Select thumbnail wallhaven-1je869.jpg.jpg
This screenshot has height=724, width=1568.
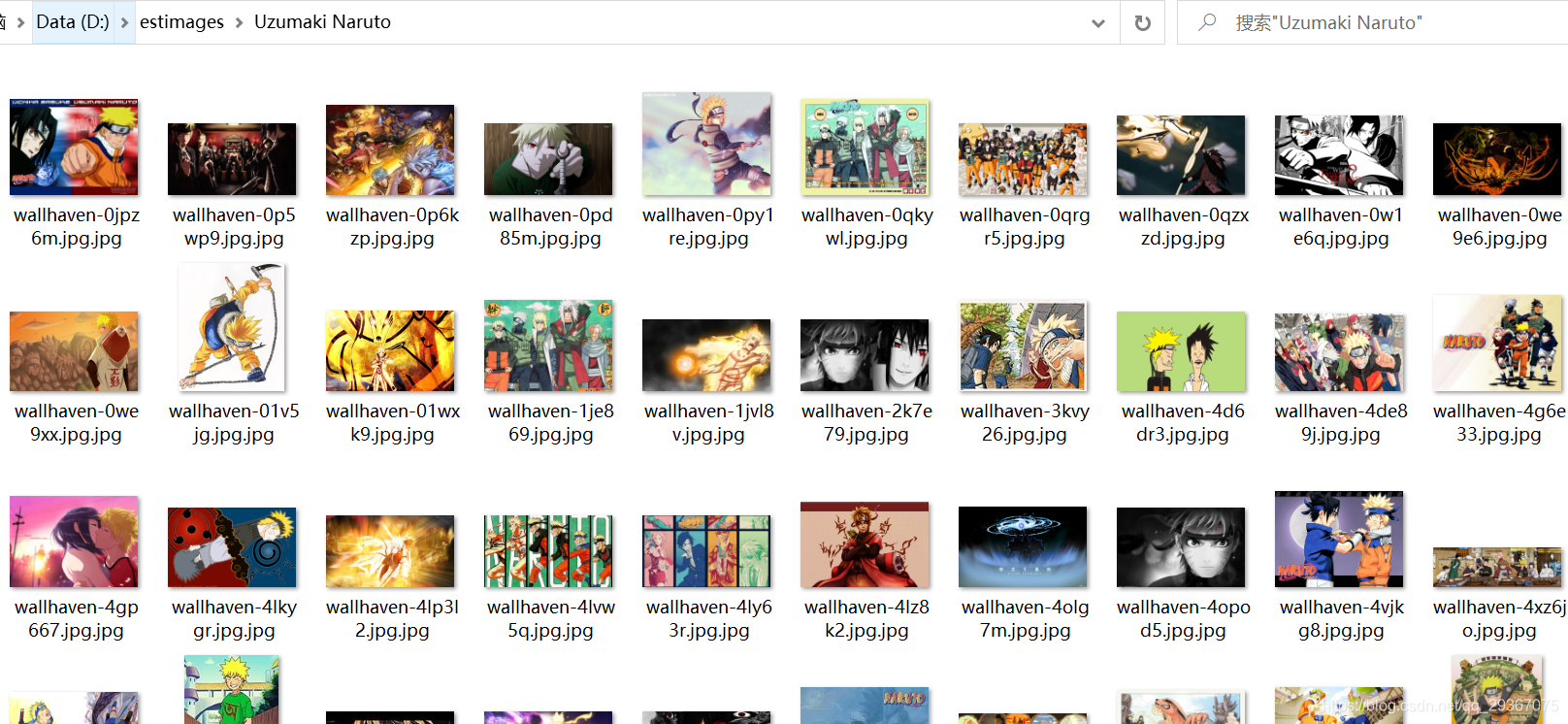click(548, 346)
